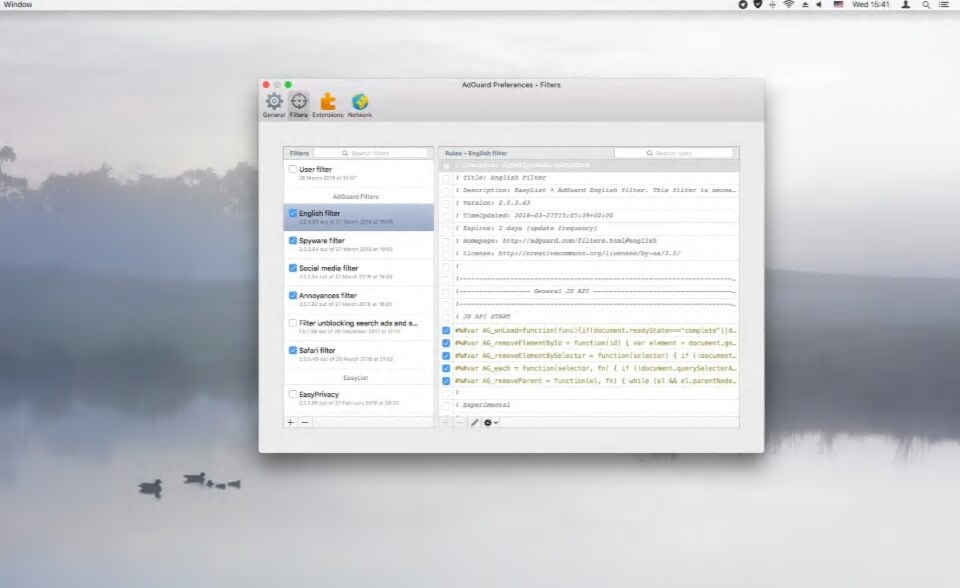The height and width of the screenshot is (588, 960).
Task: Select the Description EasyList rule line
Action: click(x=589, y=190)
